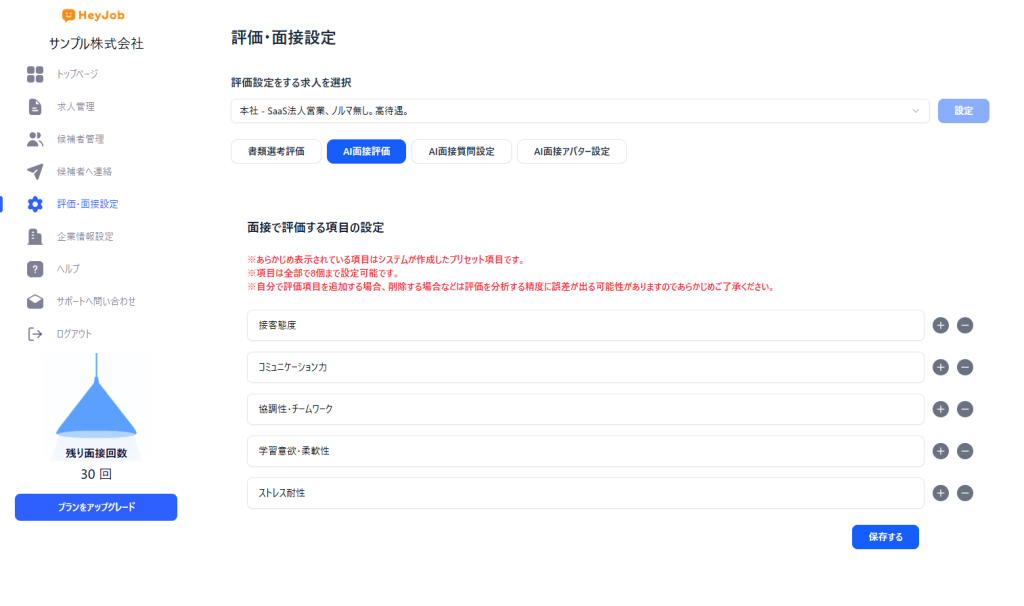Click the 学習意欲・柔軟性 input field

585,451
